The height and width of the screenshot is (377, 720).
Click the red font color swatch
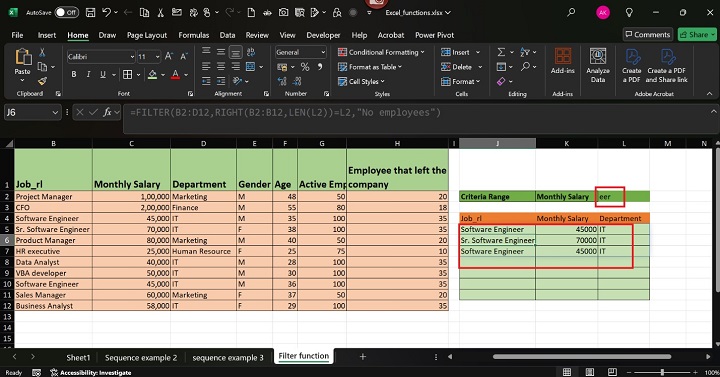(175, 74)
